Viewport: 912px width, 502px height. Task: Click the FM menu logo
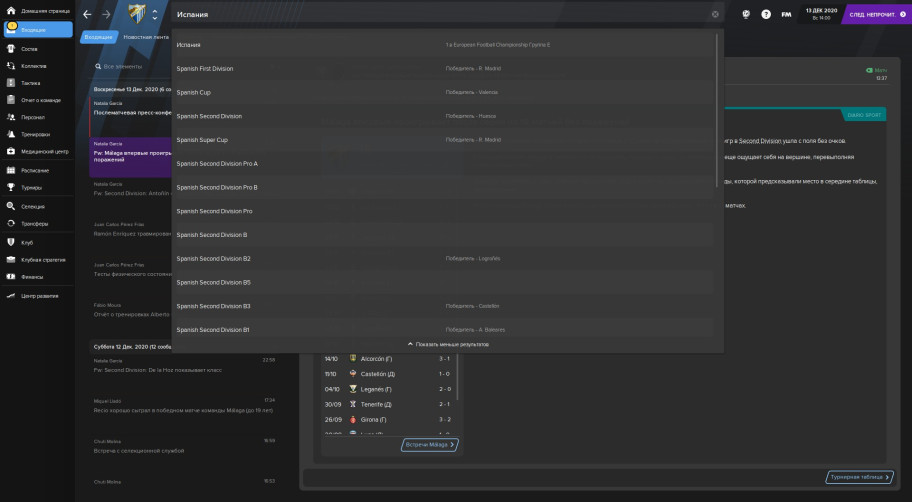point(787,14)
